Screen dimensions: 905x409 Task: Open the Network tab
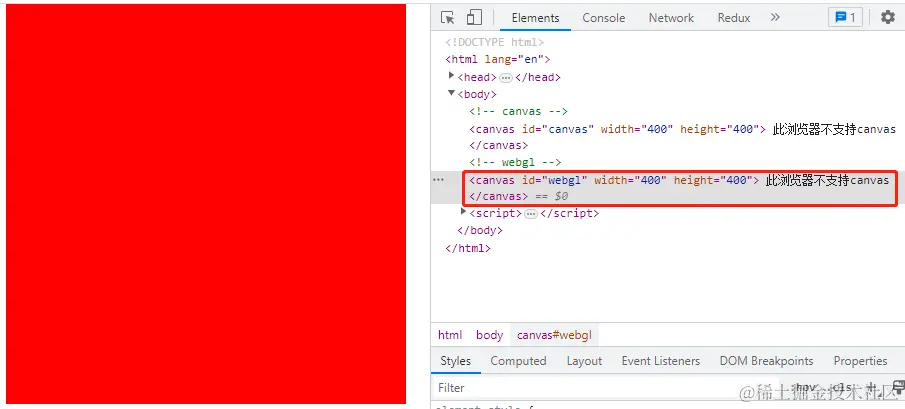[671, 18]
